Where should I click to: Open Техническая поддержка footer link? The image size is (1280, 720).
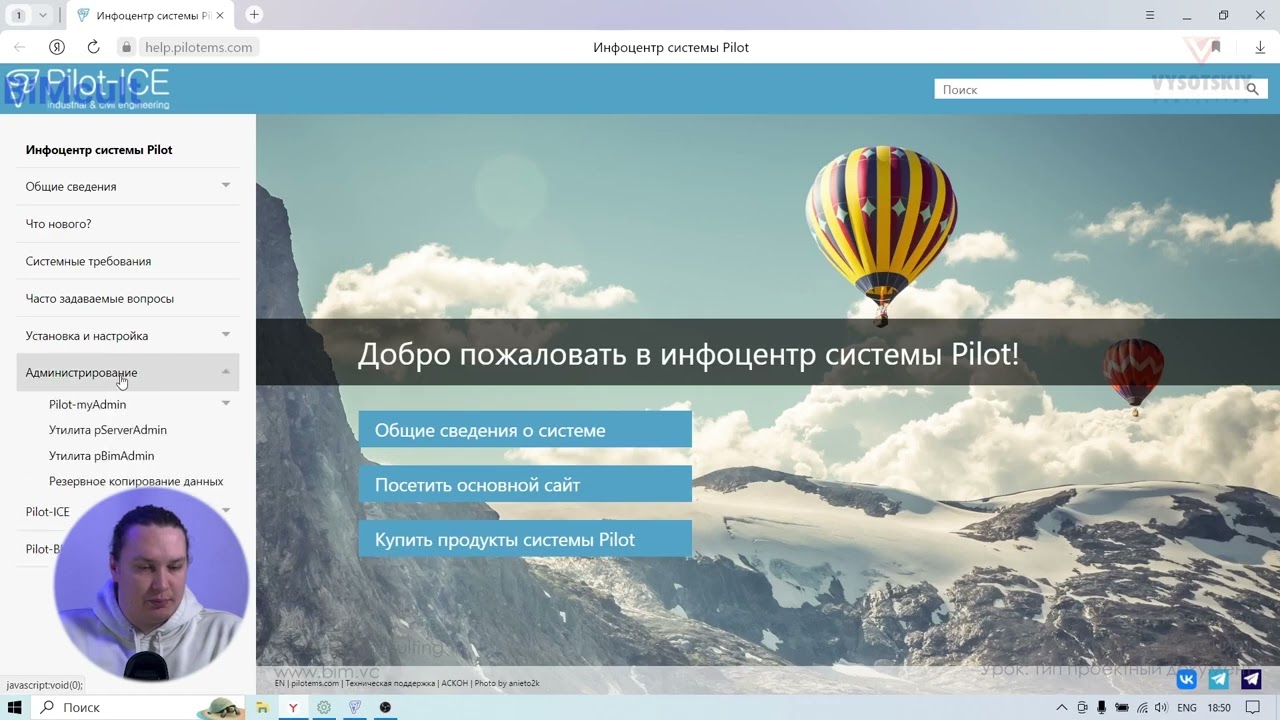click(390, 684)
